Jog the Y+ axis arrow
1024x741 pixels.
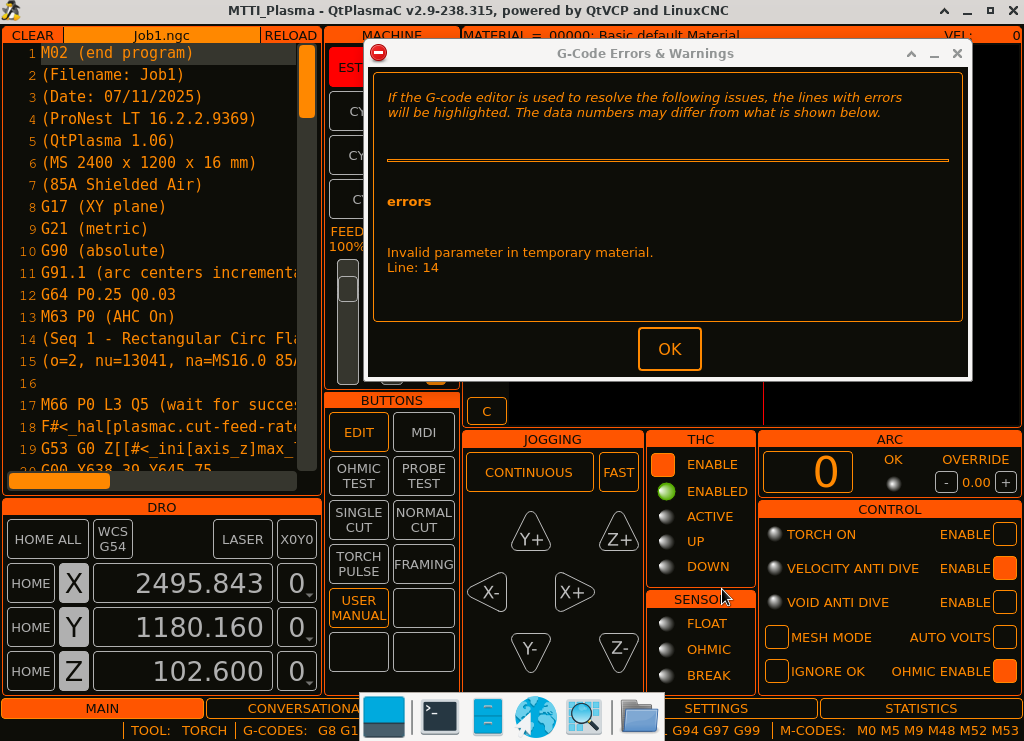coord(530,533)
